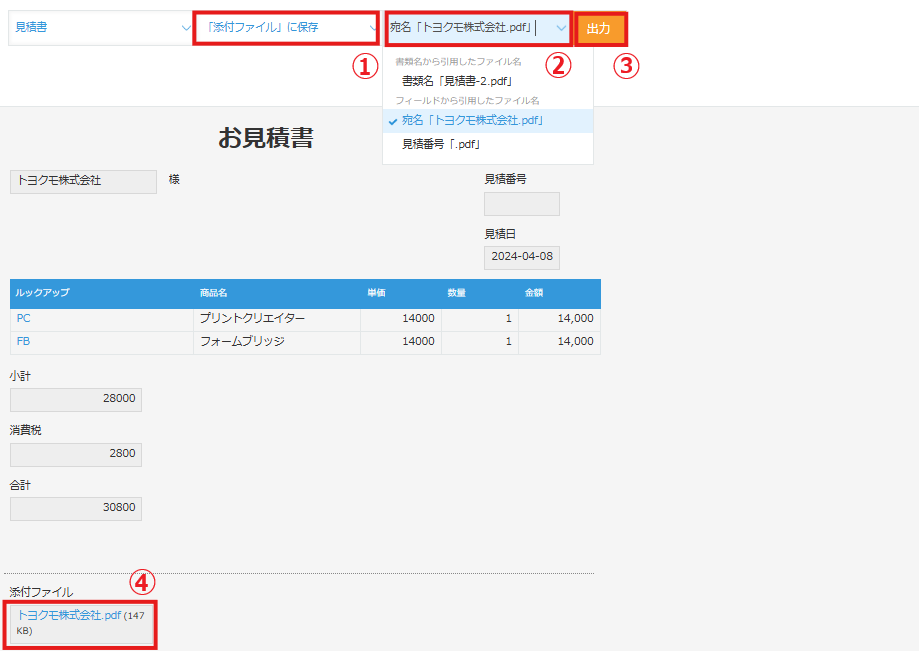Screen dimensions: 919x651
Task: Click the 商品名 column header
Action: [x=277, y=293]
